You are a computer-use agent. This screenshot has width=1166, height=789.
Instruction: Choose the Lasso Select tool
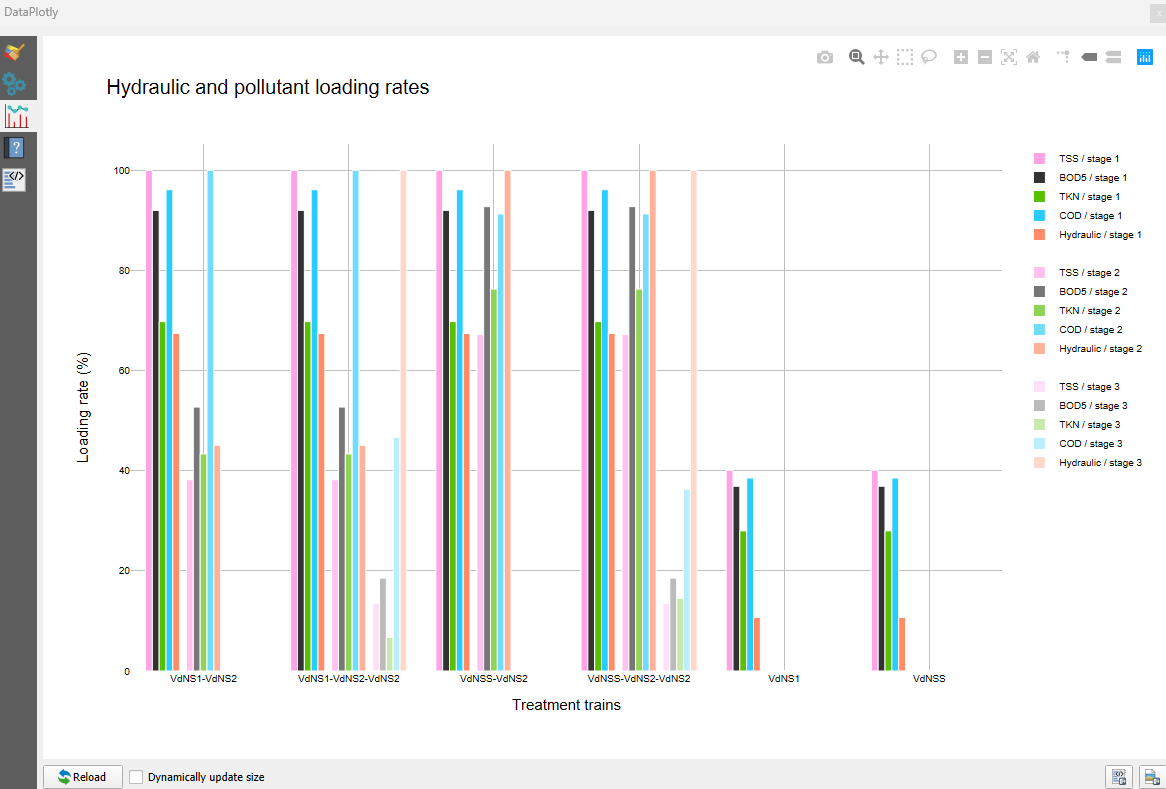(929, 58)
